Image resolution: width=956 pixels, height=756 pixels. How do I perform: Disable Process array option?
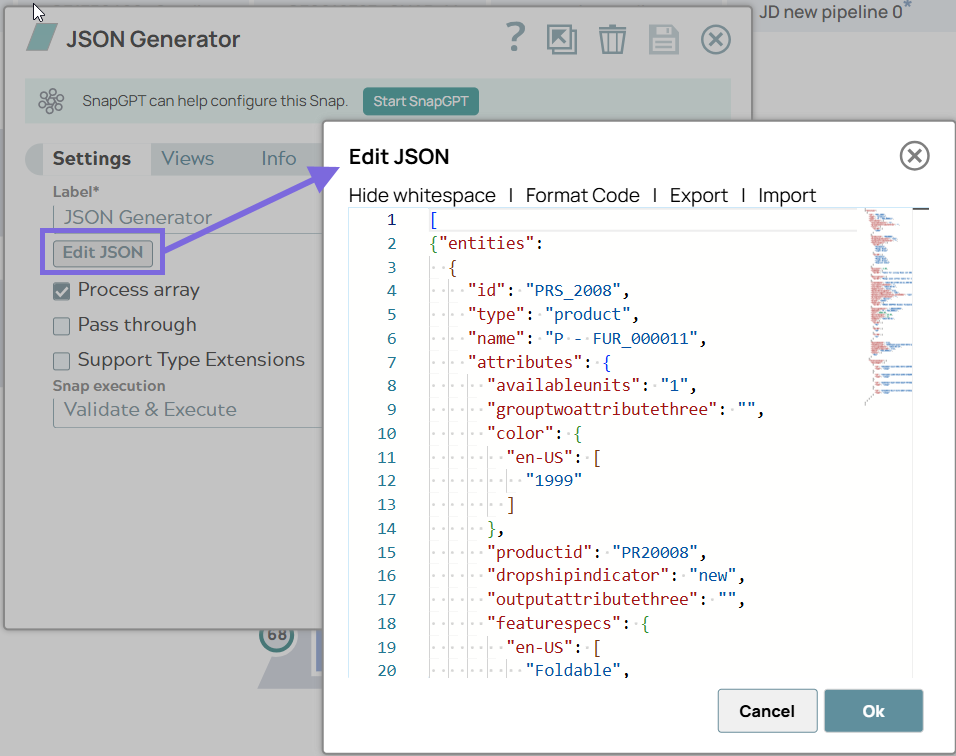pyautogui.click(x=61, y=289)
